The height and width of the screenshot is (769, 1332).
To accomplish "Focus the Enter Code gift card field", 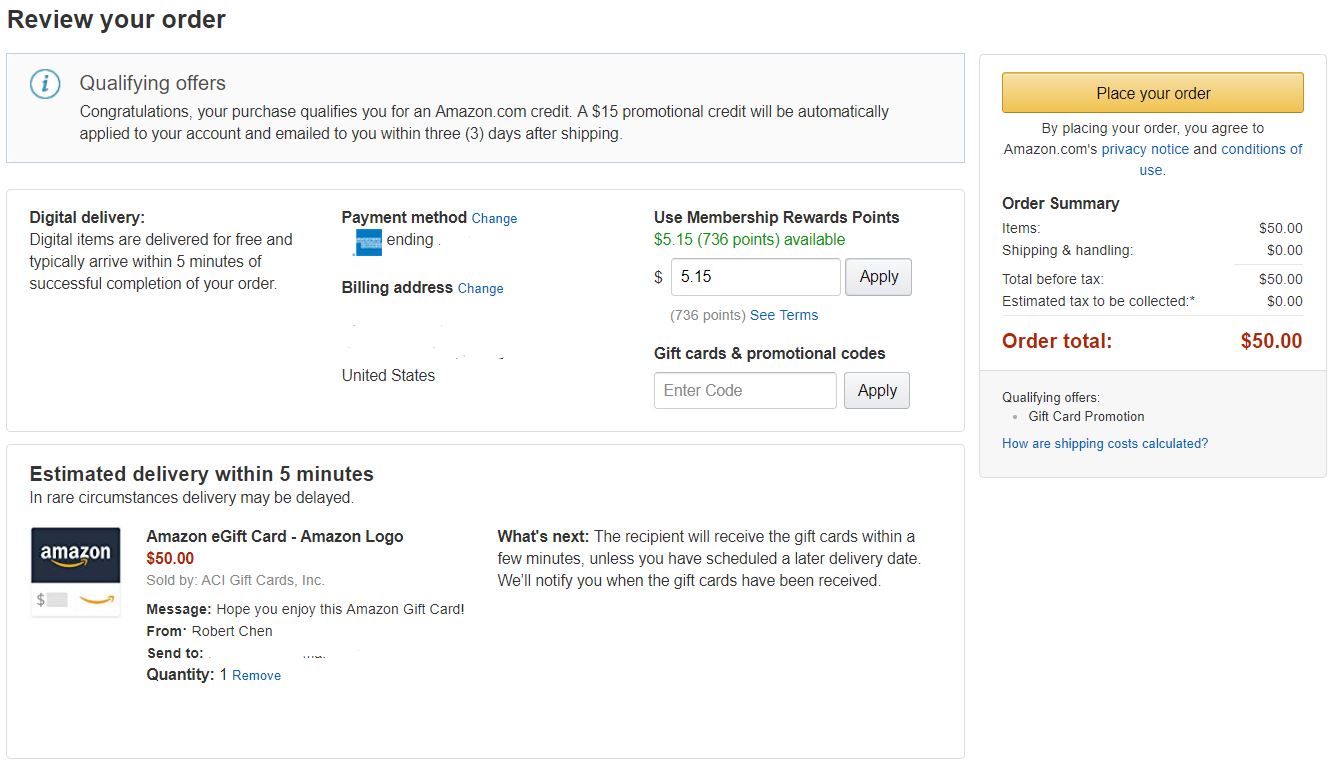I will click(x=744, y=391).
